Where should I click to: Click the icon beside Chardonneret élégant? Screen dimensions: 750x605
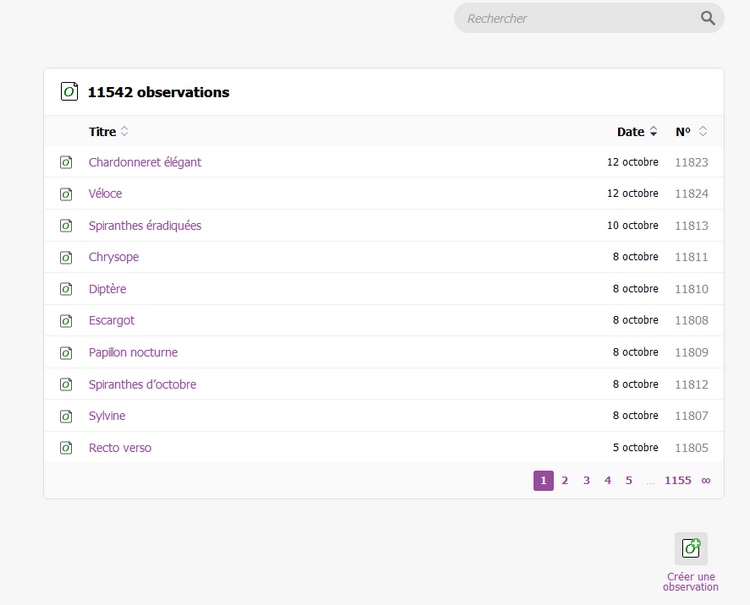pyautogui.click(x=66, y=162)
